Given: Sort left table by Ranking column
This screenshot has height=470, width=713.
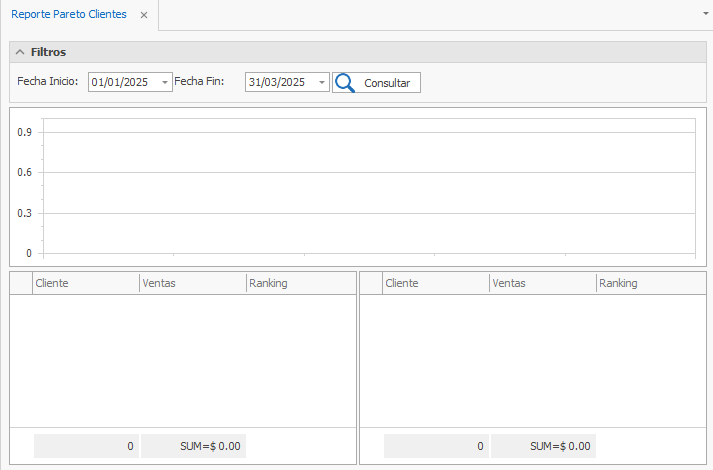Looking at the screenshot, I should point(299,283).
